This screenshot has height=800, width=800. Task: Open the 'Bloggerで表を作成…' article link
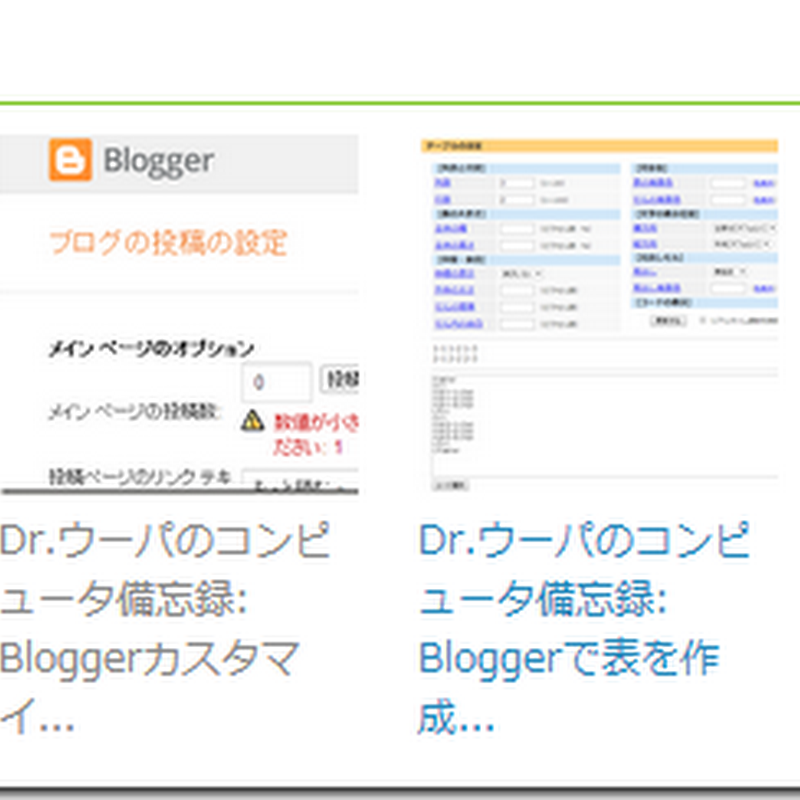tap(584, 628)
